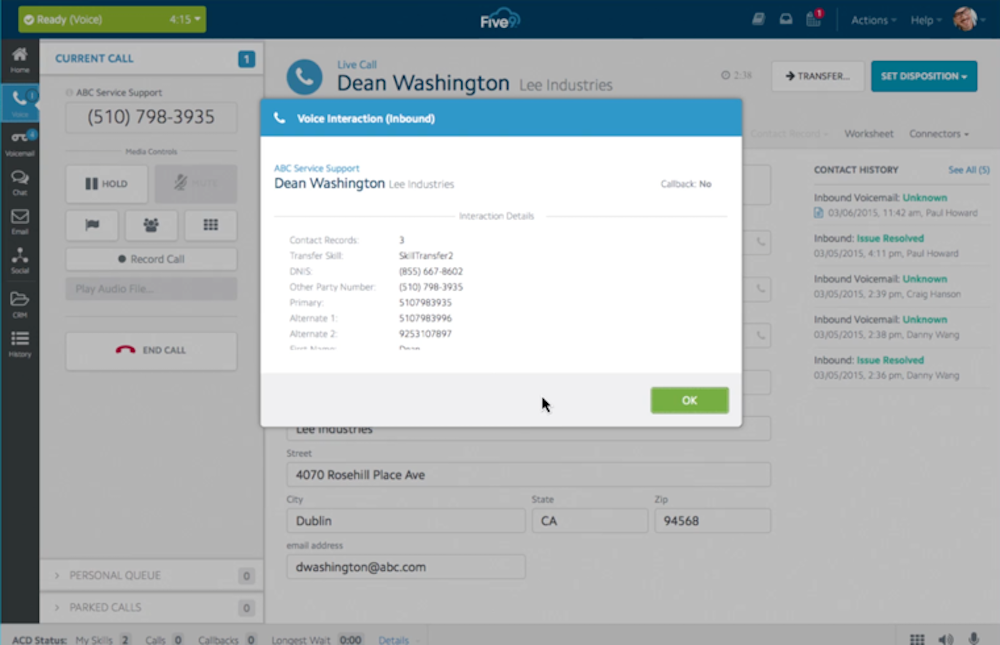This screenshot has width=1000, height=645.
Task: Select the Voice sidebar icon
Action: pos(20,103)
